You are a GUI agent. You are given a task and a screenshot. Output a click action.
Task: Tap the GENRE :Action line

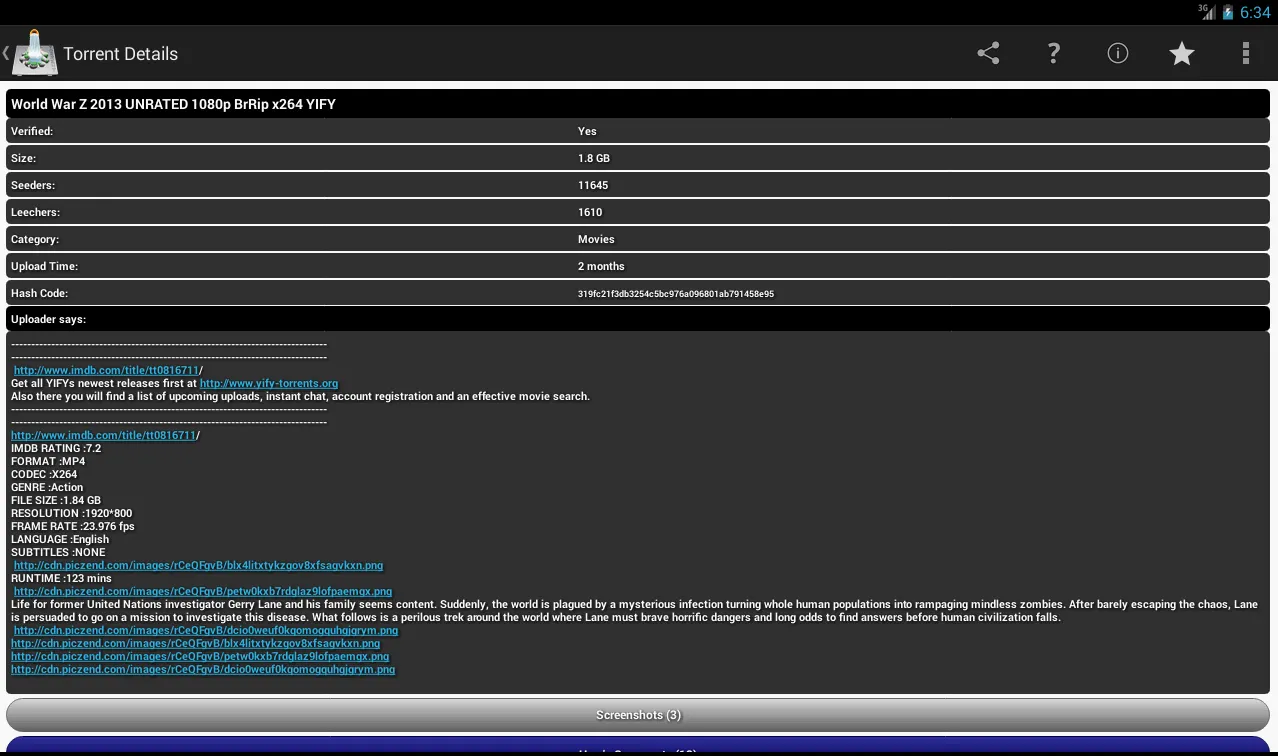pyautogui.click(x=47, y=487)
